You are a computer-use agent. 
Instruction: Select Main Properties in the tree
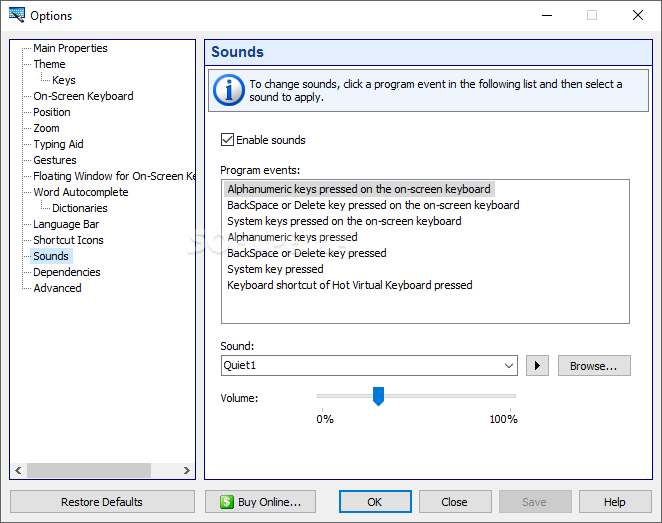[x=70, y=48]
